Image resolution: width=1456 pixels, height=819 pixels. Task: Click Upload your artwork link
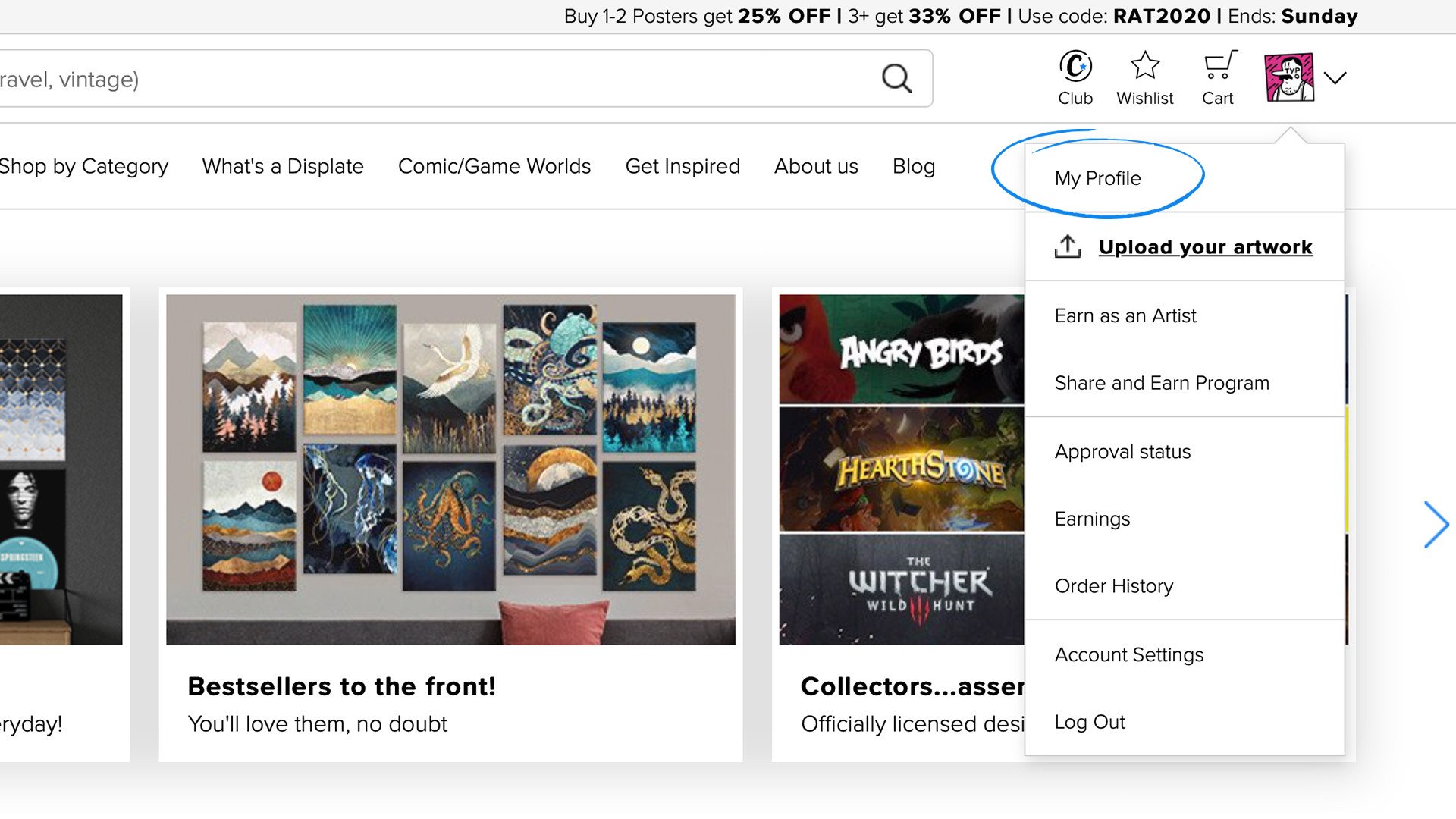(1205, 247)
